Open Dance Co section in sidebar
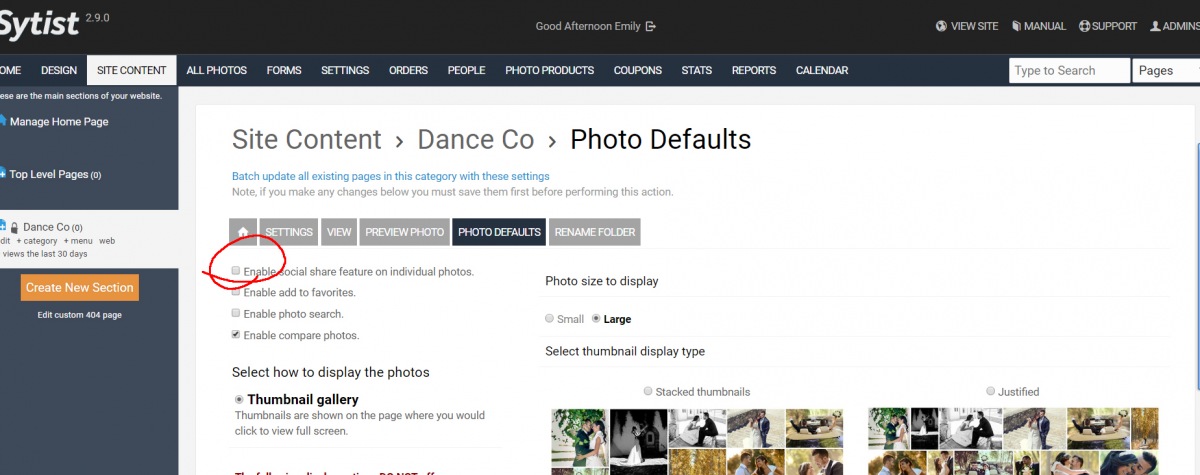Screen dimensions: 1200x475 pyautogui.click(x=46, y=227)
